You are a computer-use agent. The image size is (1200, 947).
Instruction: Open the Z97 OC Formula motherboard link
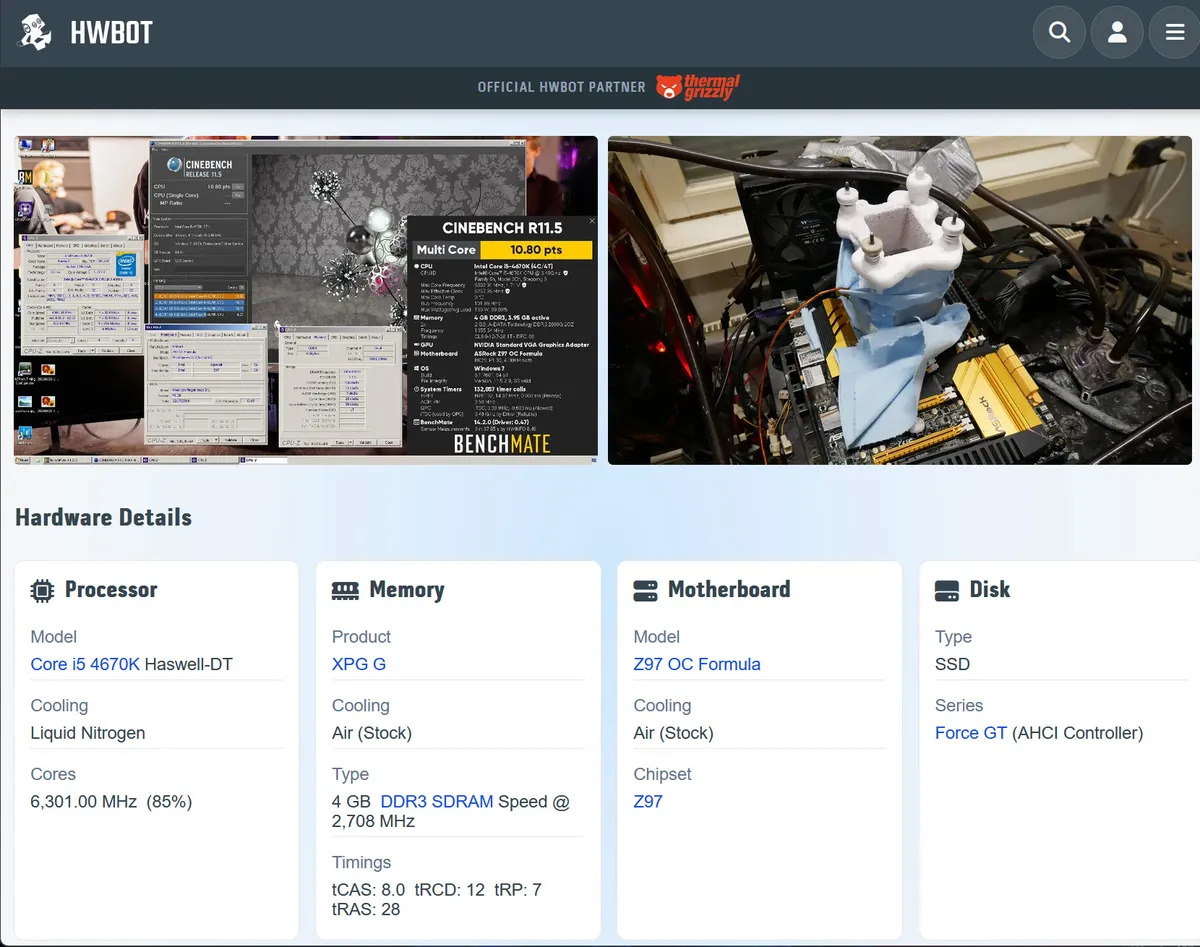[697, 664]
